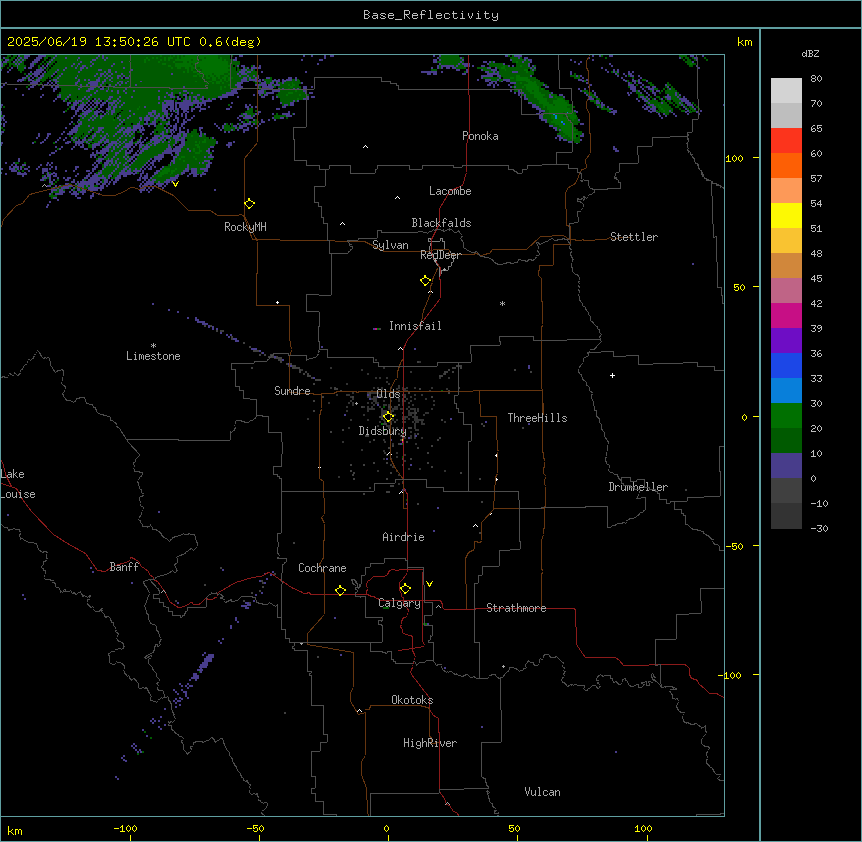Select the magenta 39 dBZ legend swatch
This screenshot has width=862, height=842.
786,315
